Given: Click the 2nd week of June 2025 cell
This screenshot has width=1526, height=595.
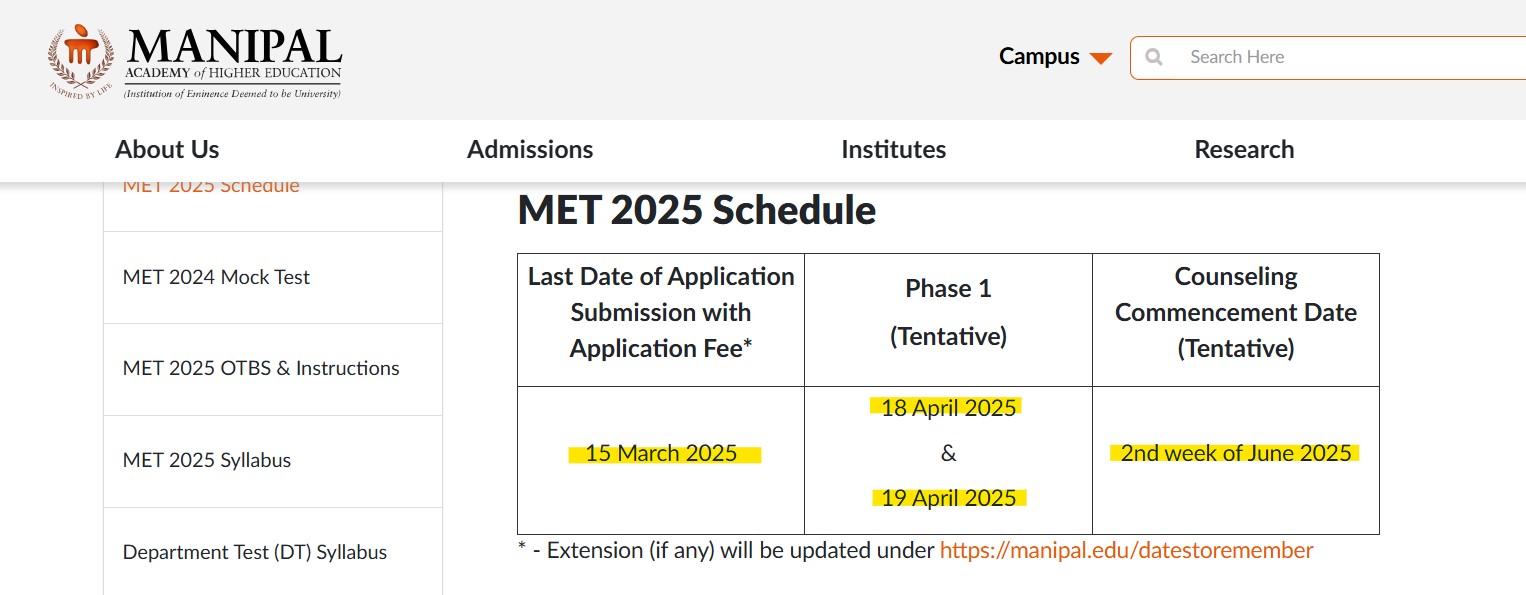Looking at the screenshot, I should click(1236, 453).
